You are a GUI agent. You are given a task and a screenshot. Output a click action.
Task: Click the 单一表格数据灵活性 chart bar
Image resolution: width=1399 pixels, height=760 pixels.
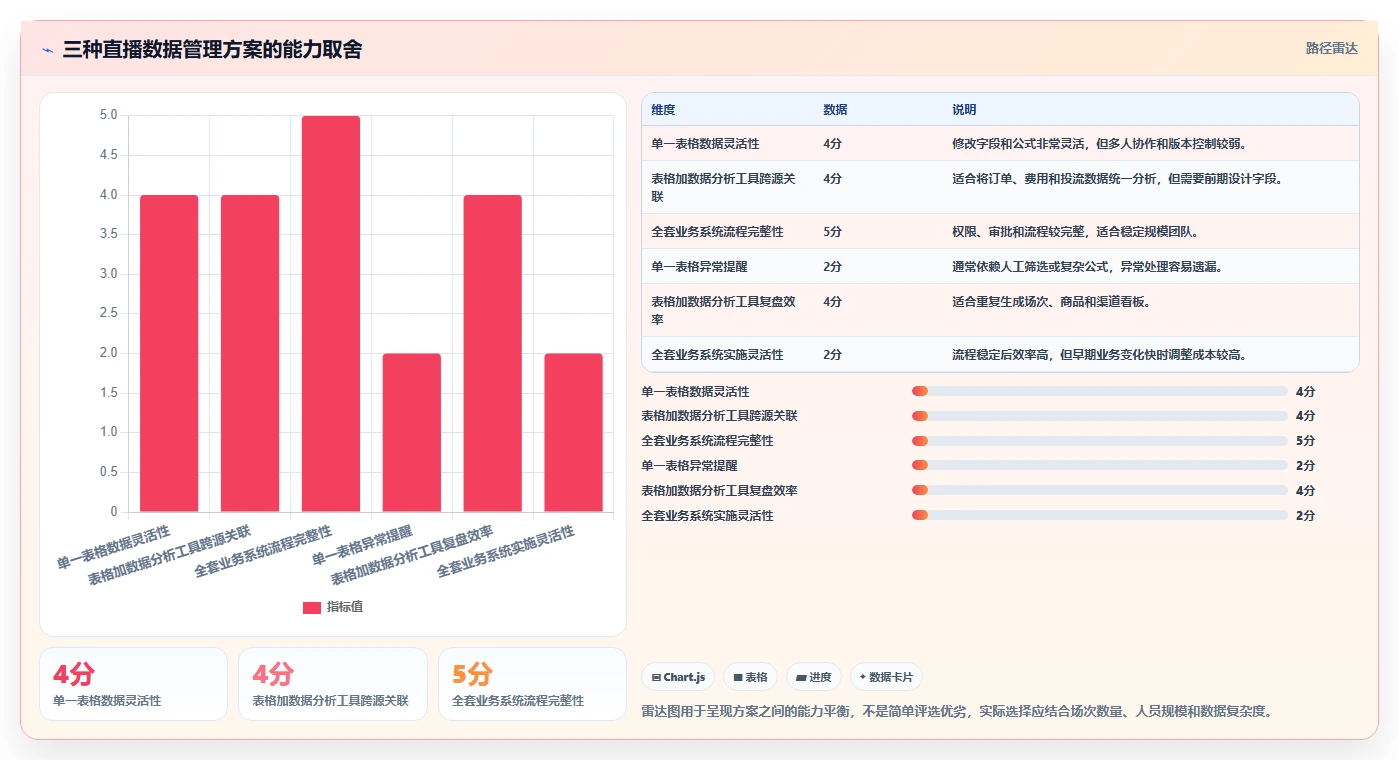coord(169,353)
